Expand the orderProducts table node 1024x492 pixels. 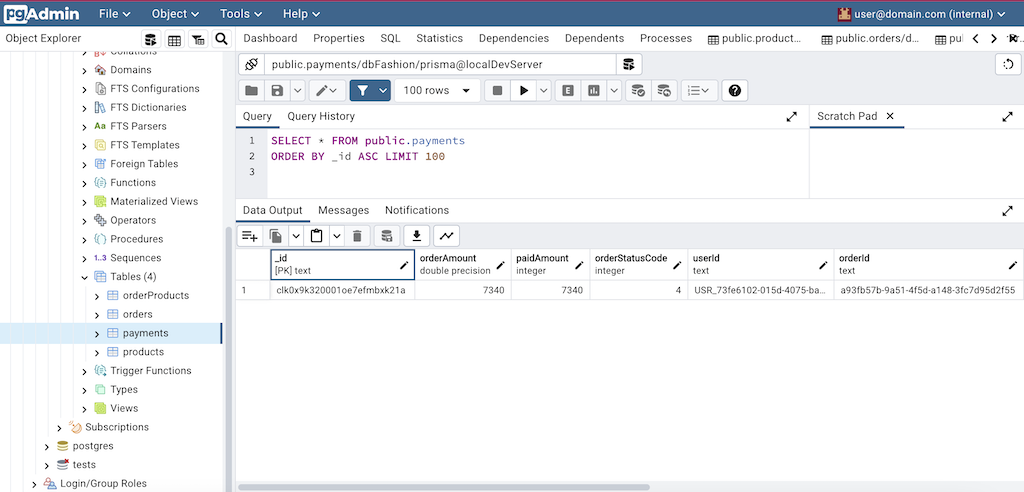pyautogui.click(x=97, y=296)
